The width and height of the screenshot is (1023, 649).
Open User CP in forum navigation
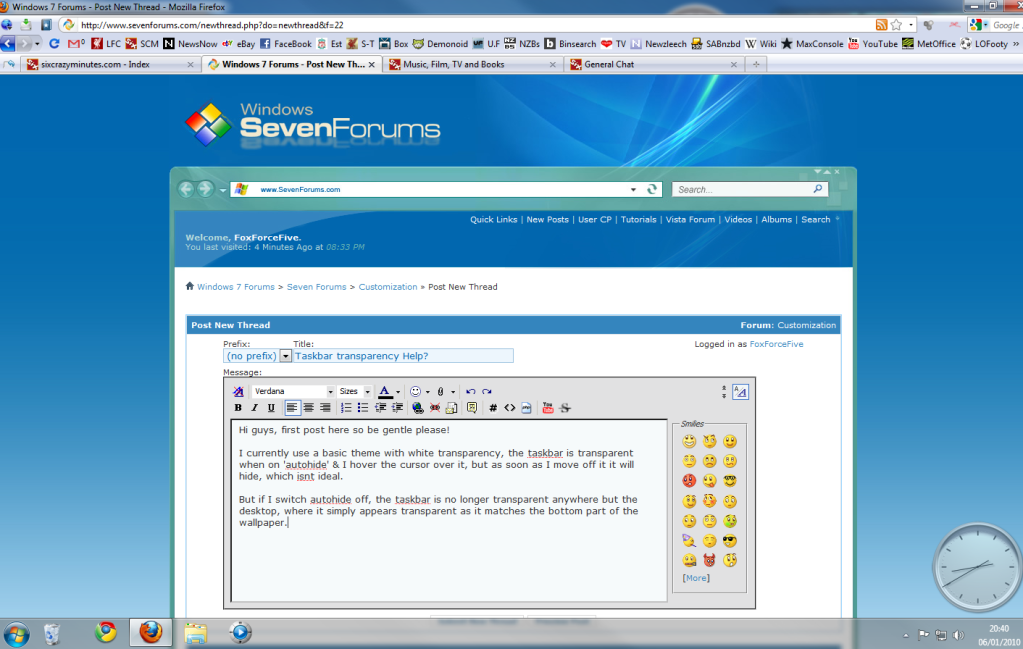point(594,220)
